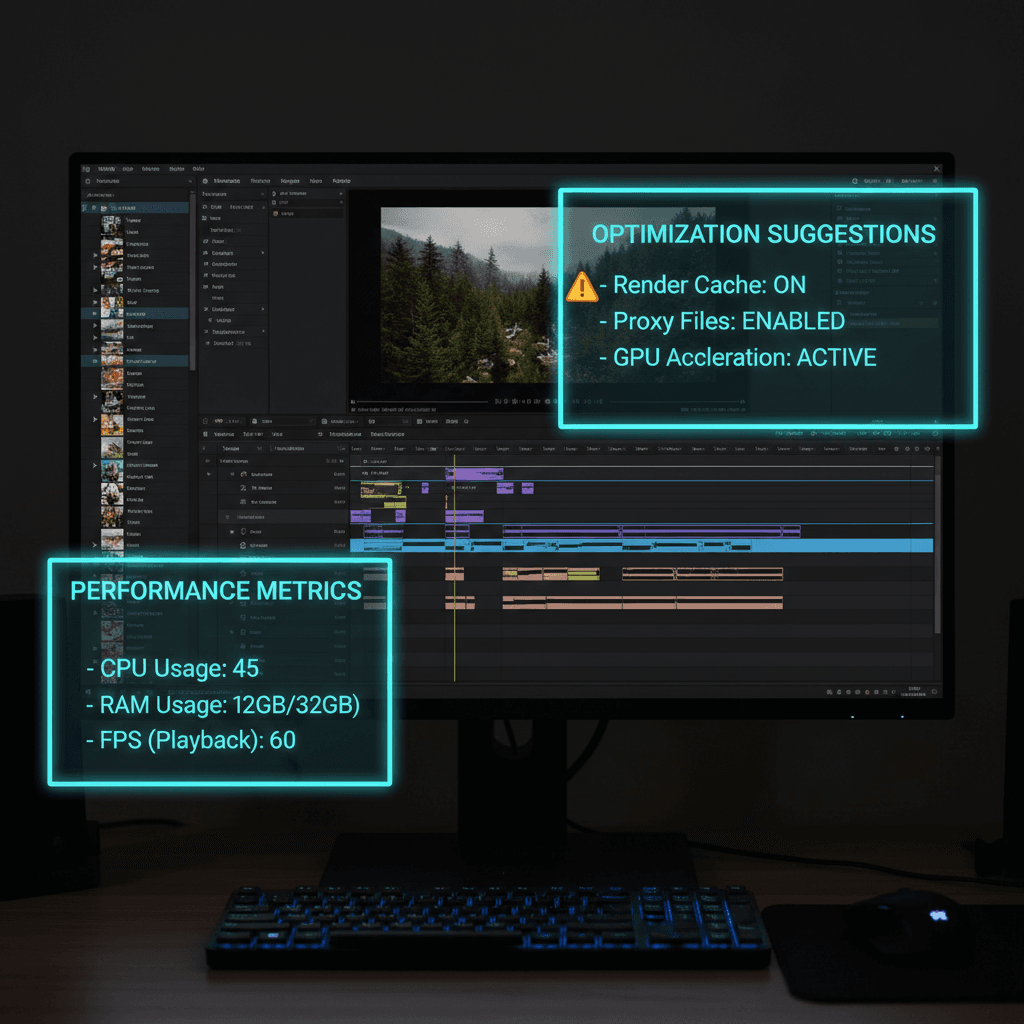The image size is (1024, 1024).
Task: Click the media list vertical scrollbar
Action: [x=193, y=281]
